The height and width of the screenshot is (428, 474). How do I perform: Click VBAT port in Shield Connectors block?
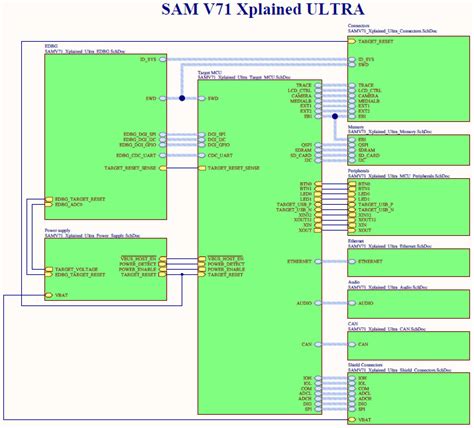pyautogui.click(x=352, y=420)
